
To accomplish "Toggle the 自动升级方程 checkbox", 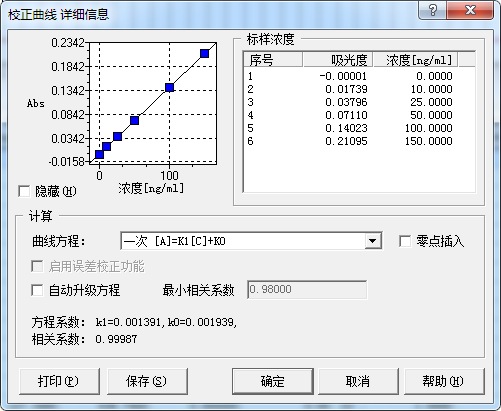I will point(37,290).
